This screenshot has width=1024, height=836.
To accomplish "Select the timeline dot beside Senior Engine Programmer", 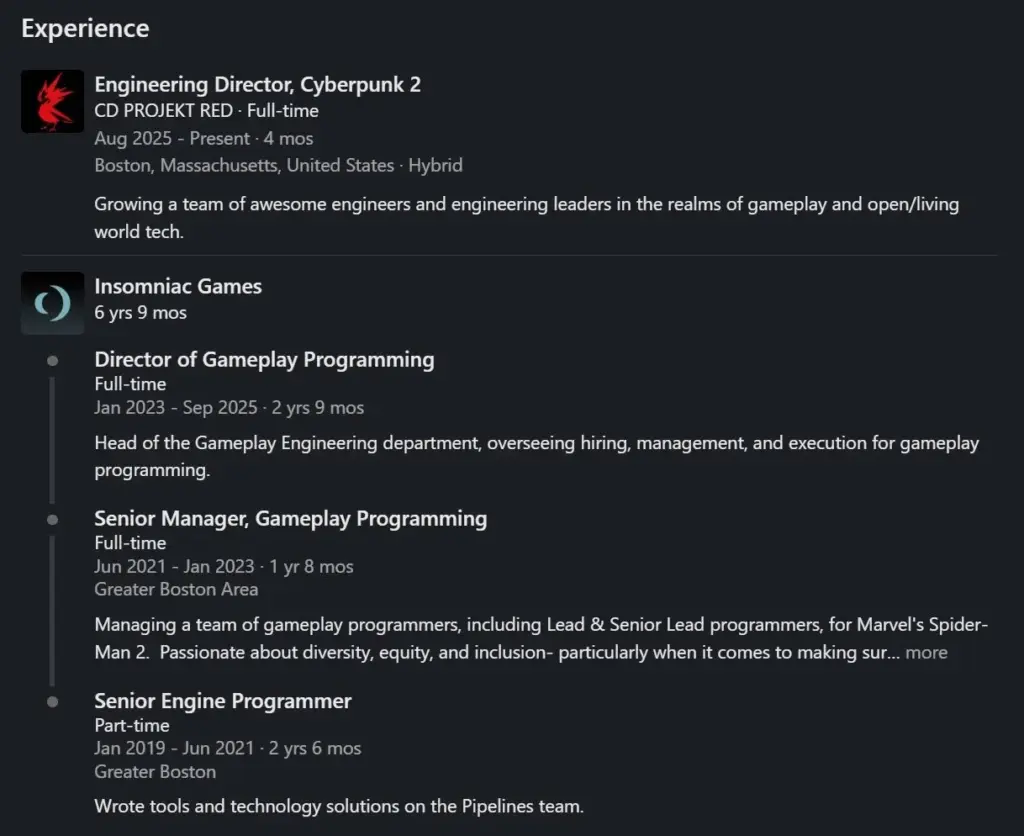I will pos(52,702).
